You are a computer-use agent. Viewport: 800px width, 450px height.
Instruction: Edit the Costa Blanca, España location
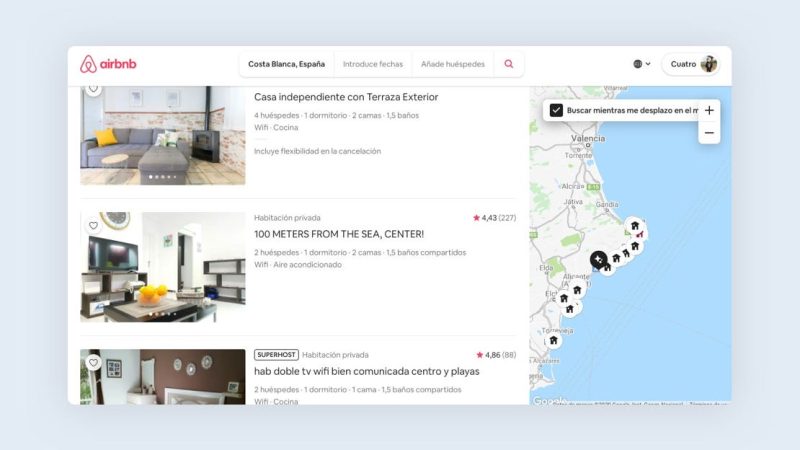pos(286,64)
